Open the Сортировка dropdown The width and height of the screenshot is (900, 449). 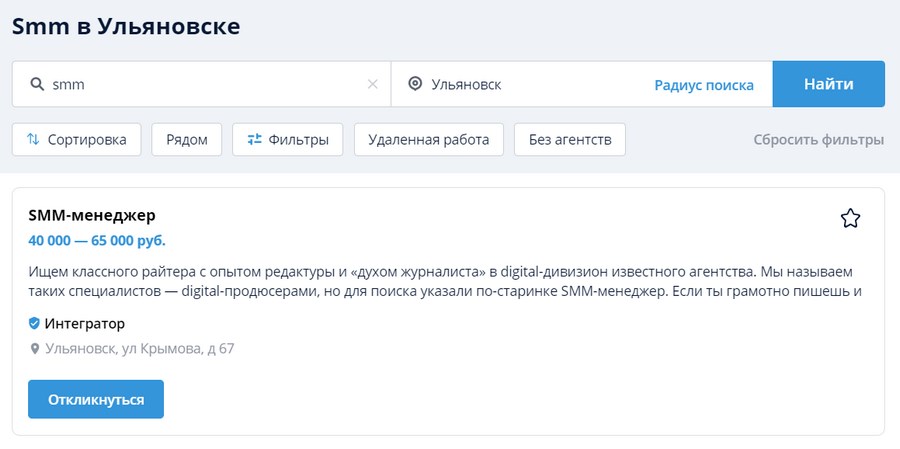pos(76,140)
